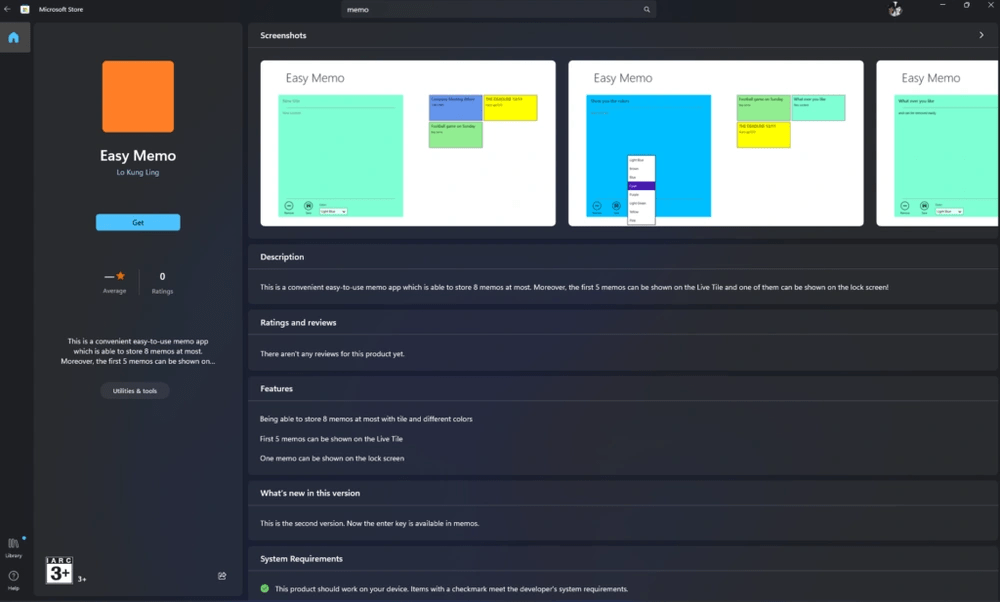Image resolution: width=1000 pixels, height=602 pixels.
Task: Open the Home sidebar icon
Action: click(x=13, y=38)
